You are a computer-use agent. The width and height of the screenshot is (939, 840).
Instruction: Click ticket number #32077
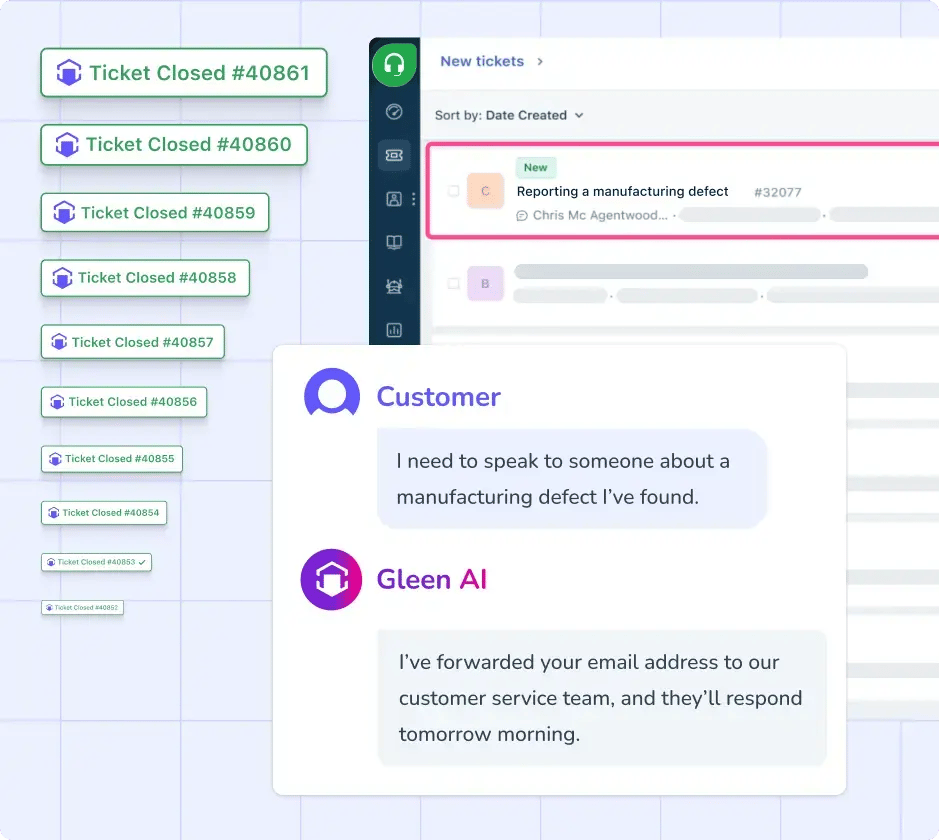[777, 192]
